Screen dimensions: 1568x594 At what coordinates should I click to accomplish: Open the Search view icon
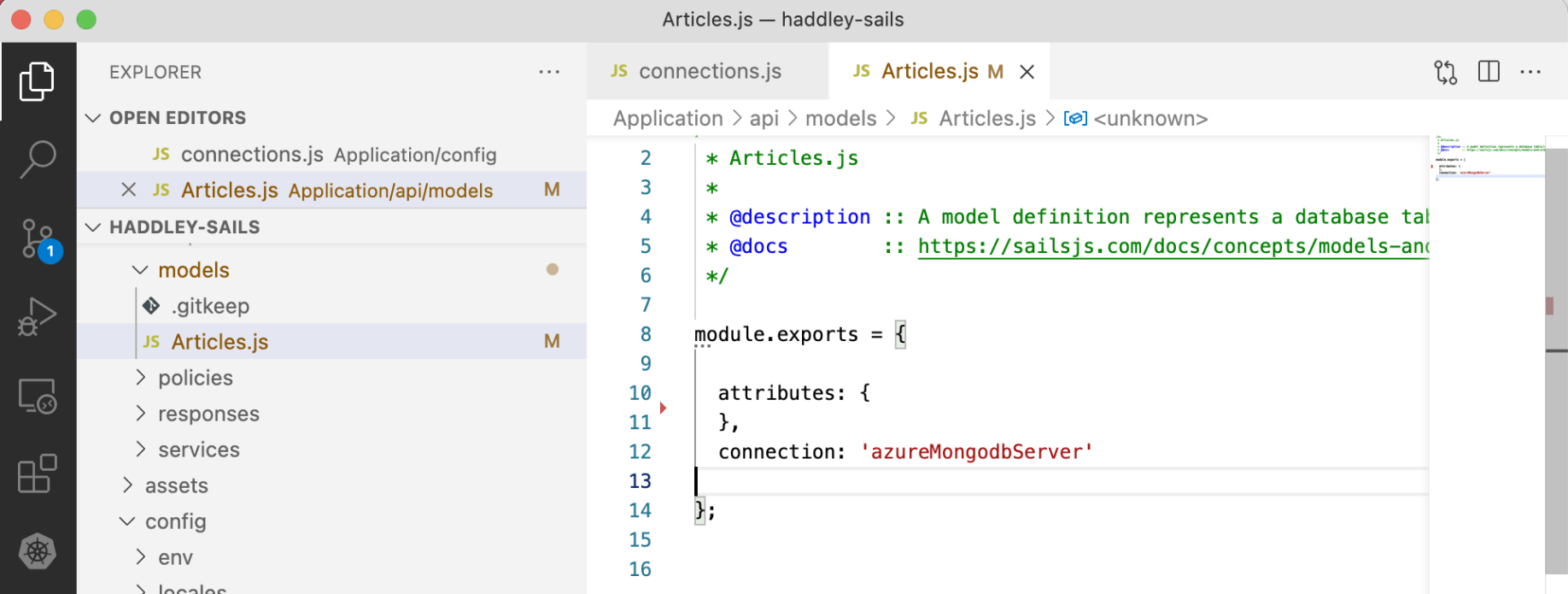point(37,159)
